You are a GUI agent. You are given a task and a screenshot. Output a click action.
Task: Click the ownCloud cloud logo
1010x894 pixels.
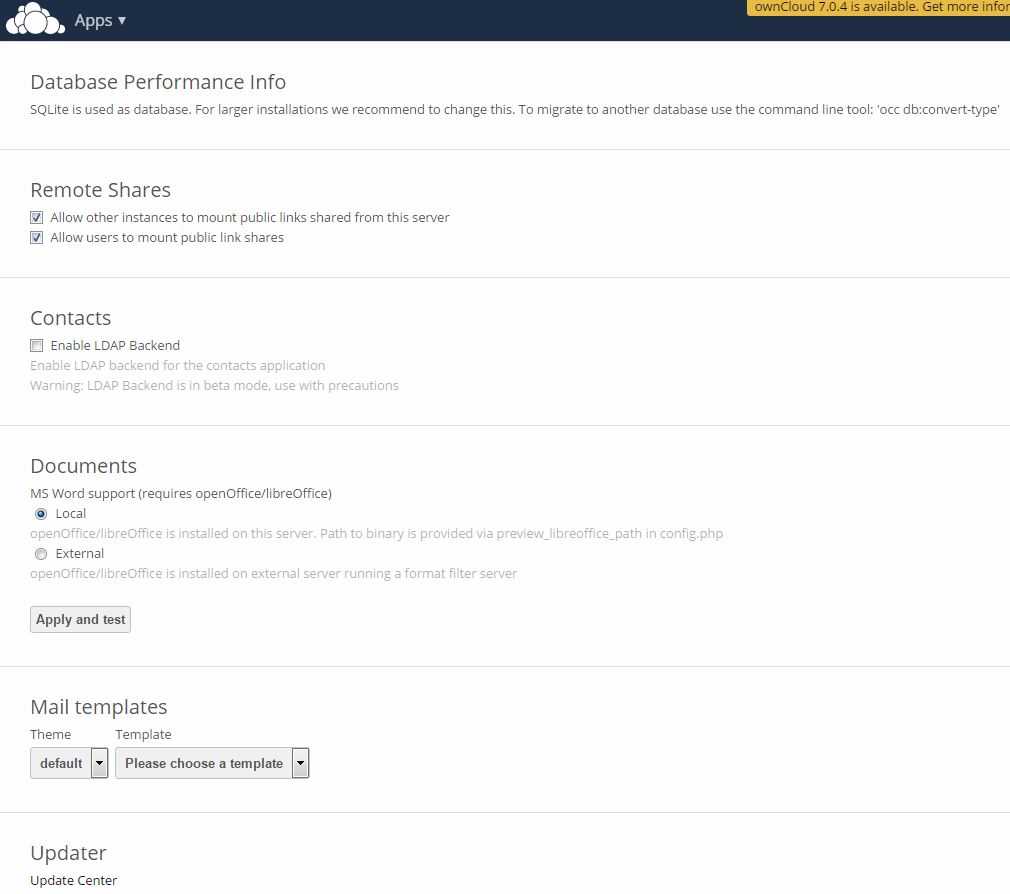click(x=35, y=19)
